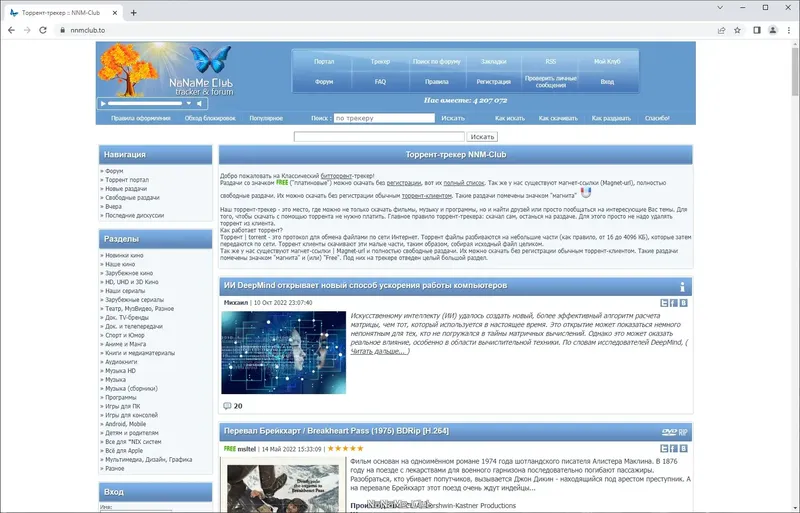Viewport: 800px width, 513px height.
Task: Open browser profile icon
Action: (773, 30)
